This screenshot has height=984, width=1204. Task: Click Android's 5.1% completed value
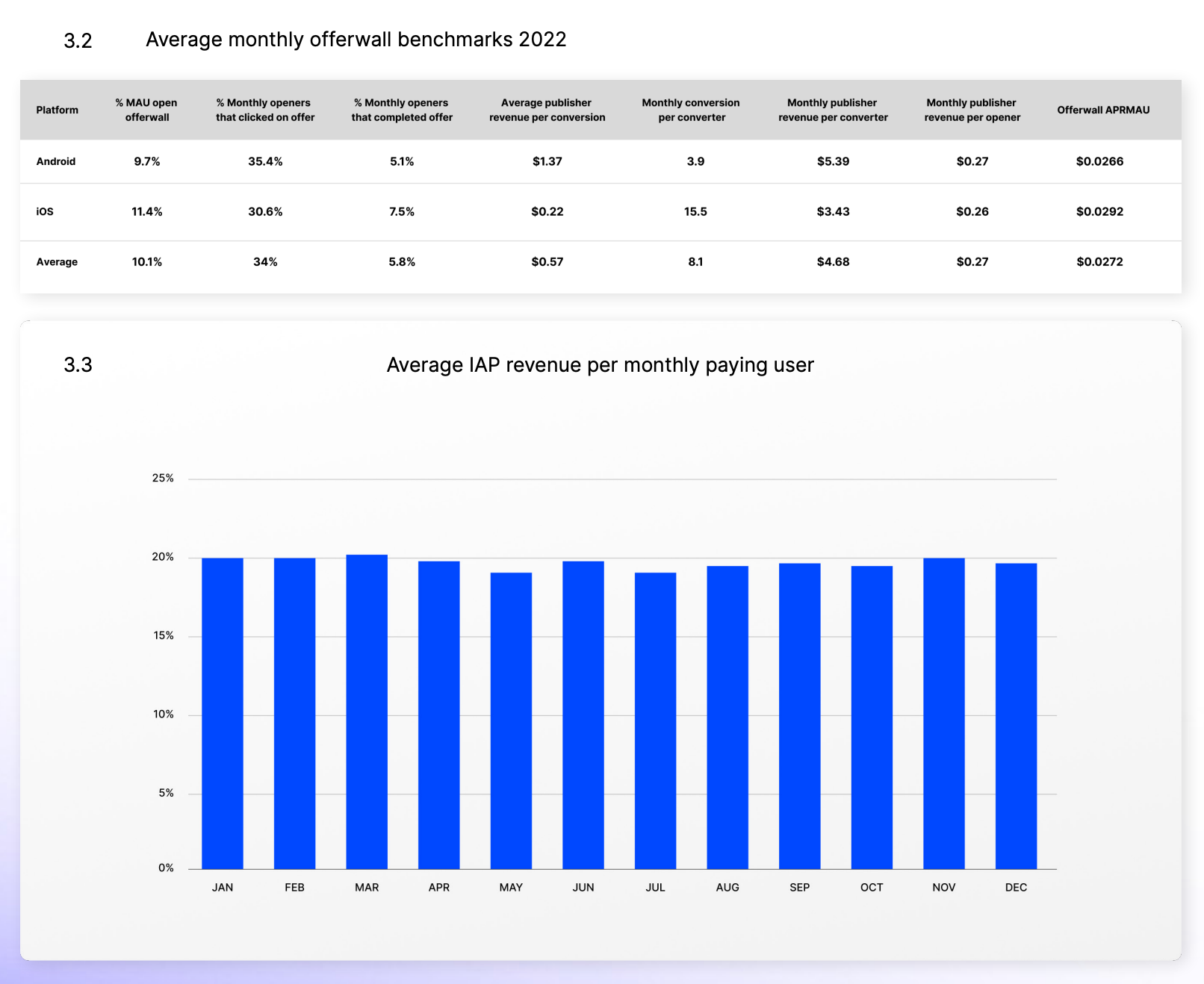click(402, 161)
